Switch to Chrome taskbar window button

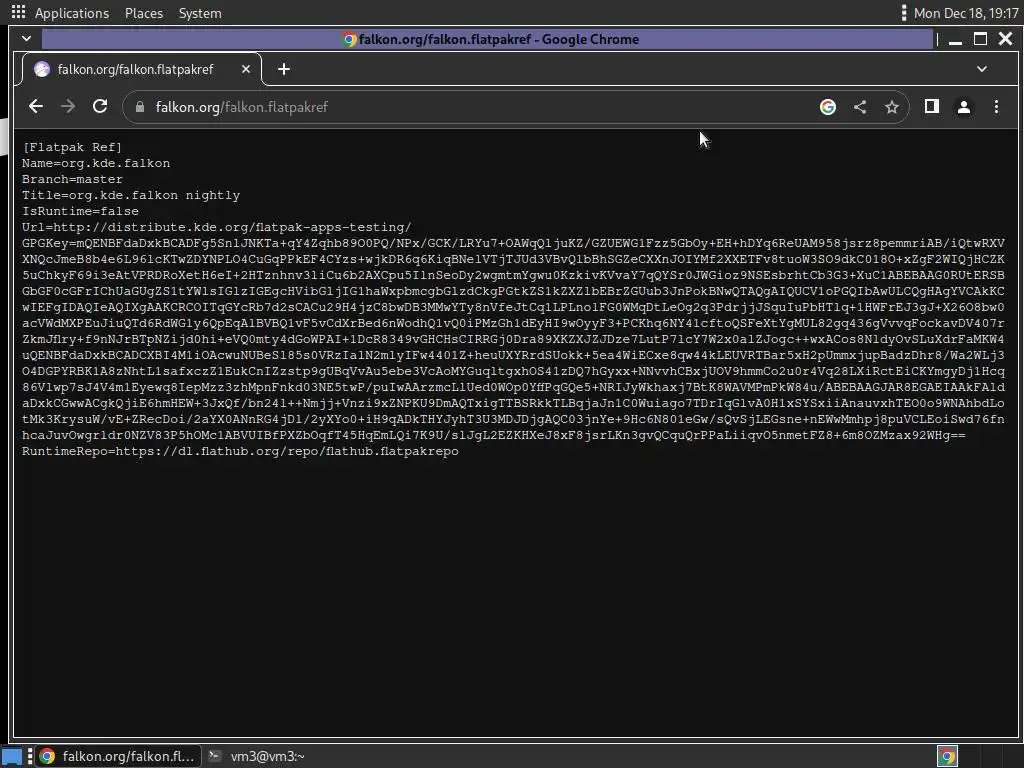click(x=118, y=756)
